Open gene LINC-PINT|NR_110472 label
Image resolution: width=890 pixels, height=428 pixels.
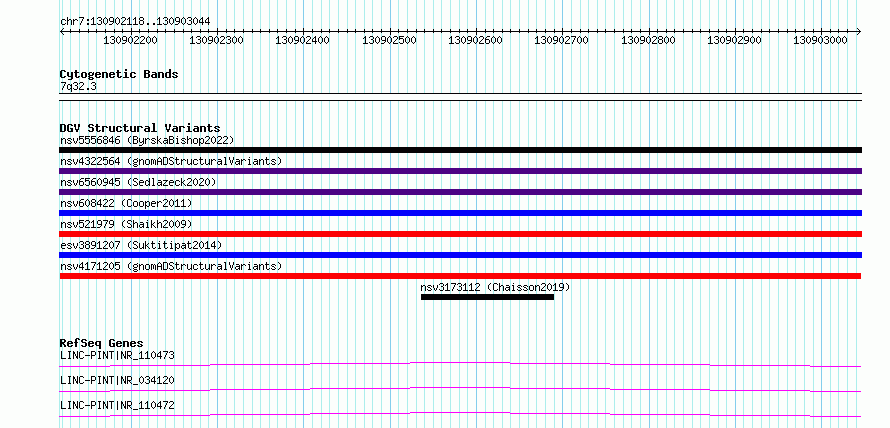click(x=117, y=405)
